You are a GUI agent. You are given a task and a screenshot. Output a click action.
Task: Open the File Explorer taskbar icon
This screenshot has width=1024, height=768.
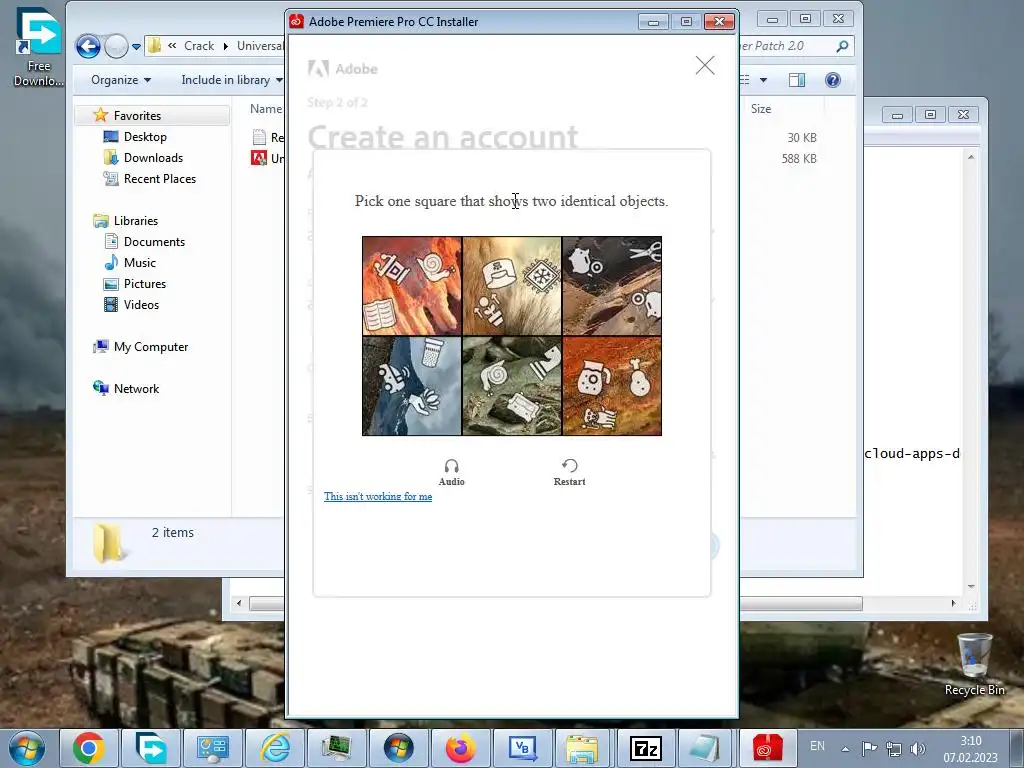(x=582, y=748)
